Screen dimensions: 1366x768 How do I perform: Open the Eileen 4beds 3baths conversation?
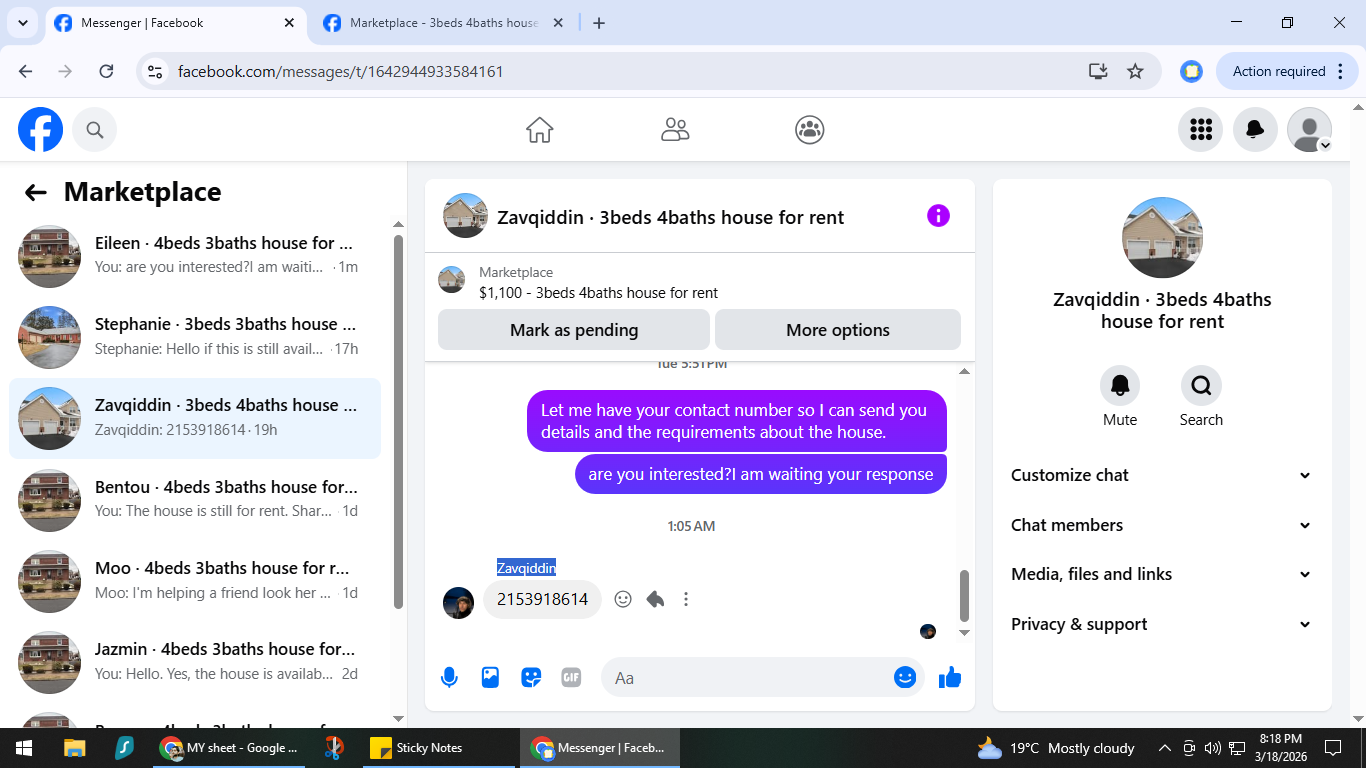click(195, 256)
